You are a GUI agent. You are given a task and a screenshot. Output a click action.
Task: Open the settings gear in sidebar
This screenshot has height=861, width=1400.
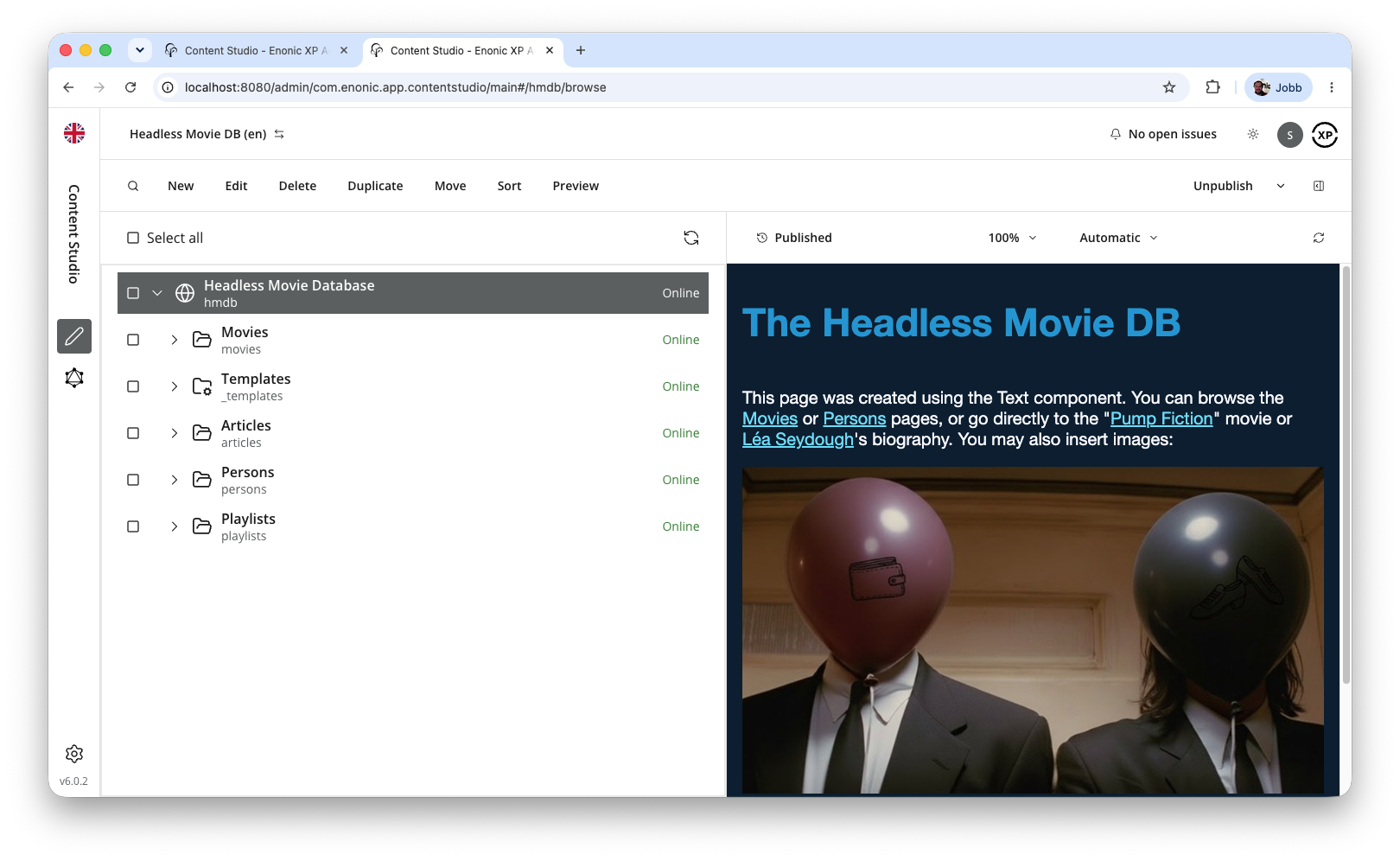[x=74, y=754]
